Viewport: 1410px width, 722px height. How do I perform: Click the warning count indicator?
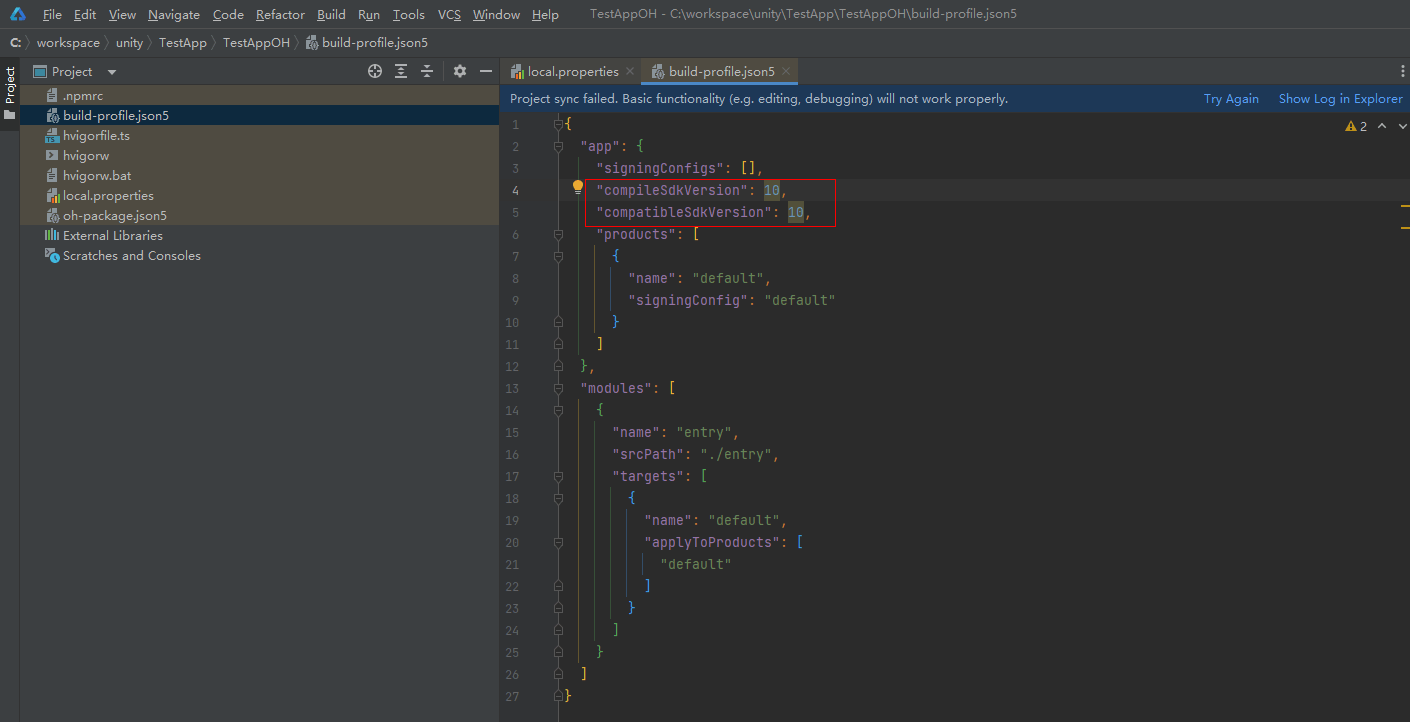coord(1356,126)
